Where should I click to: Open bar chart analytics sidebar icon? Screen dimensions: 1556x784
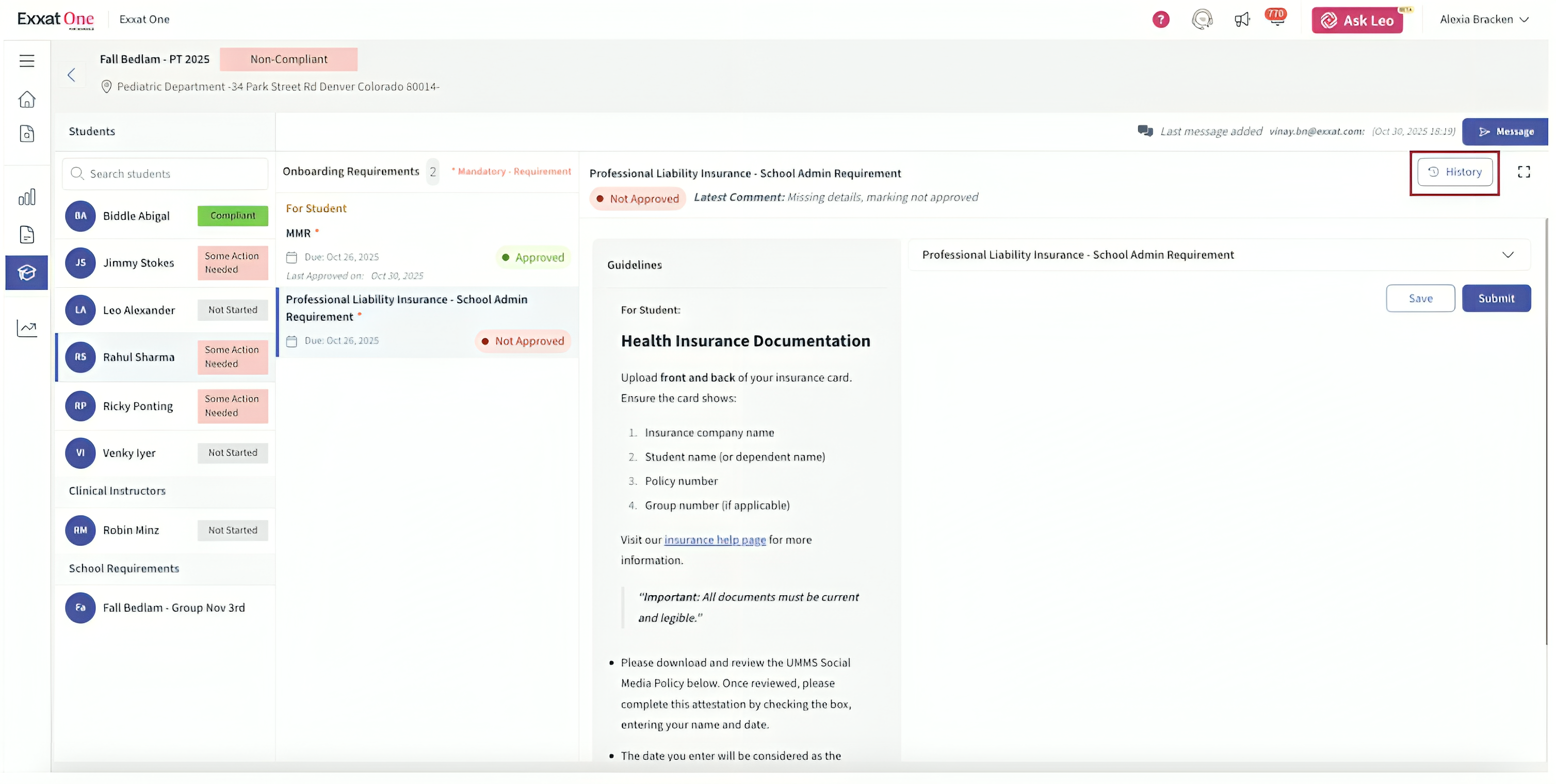tap(27, 197)
